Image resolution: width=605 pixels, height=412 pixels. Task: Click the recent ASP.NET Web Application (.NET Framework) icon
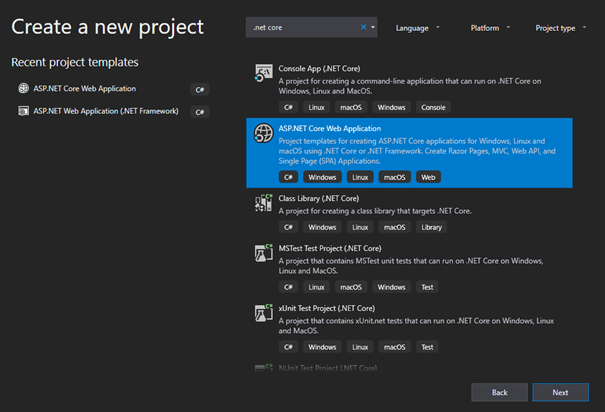[24, 111]
